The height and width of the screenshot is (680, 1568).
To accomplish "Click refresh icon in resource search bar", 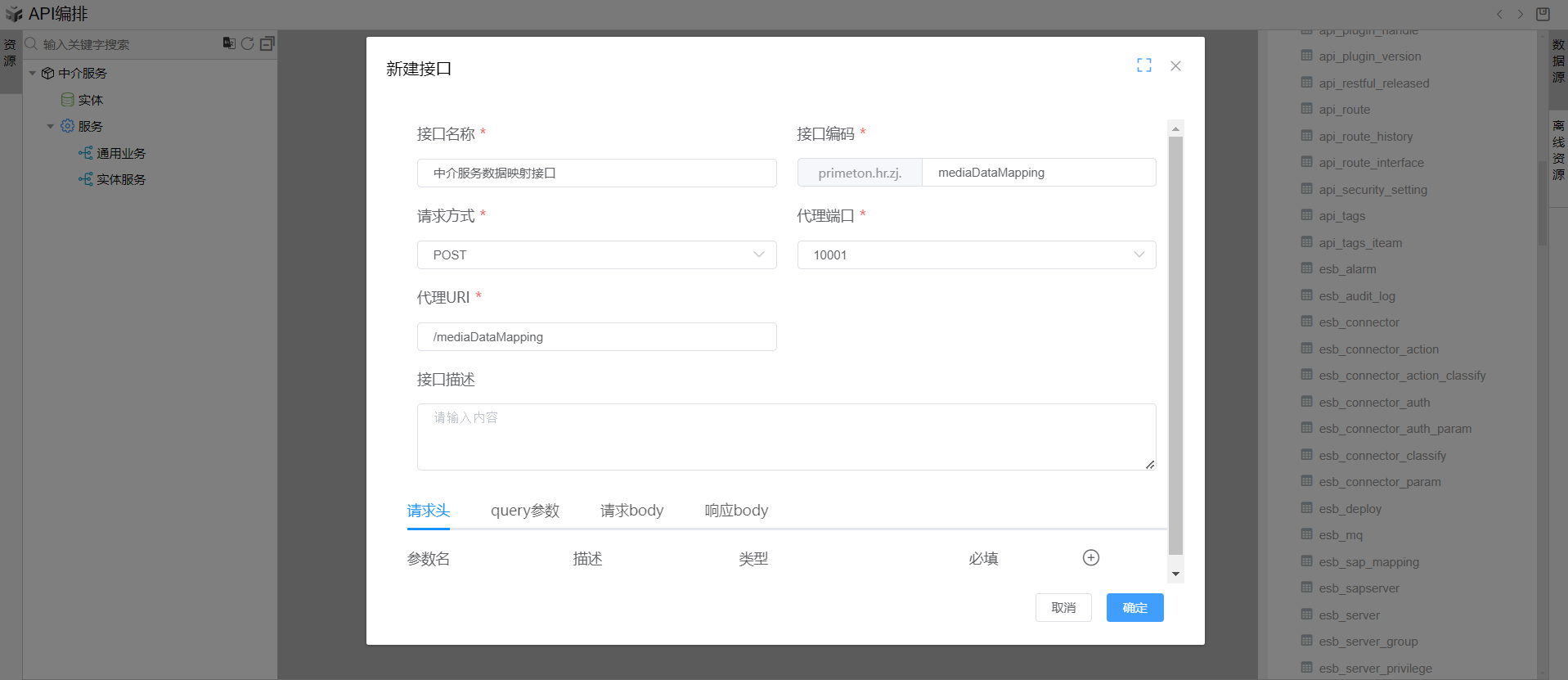I will click(247, 43).
